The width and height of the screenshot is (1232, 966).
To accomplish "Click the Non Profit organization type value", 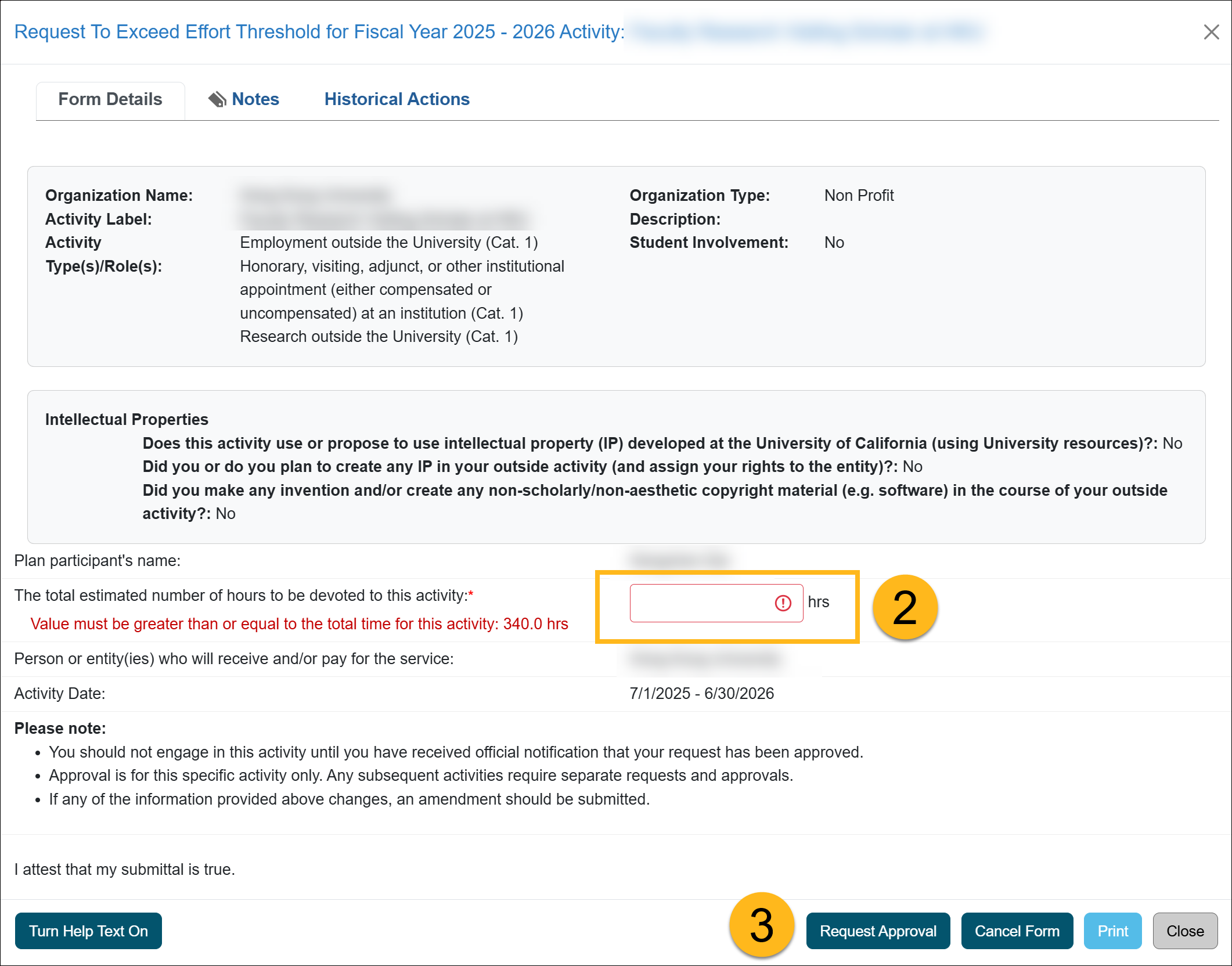I will pyautogui.click(x=859, y=196).
